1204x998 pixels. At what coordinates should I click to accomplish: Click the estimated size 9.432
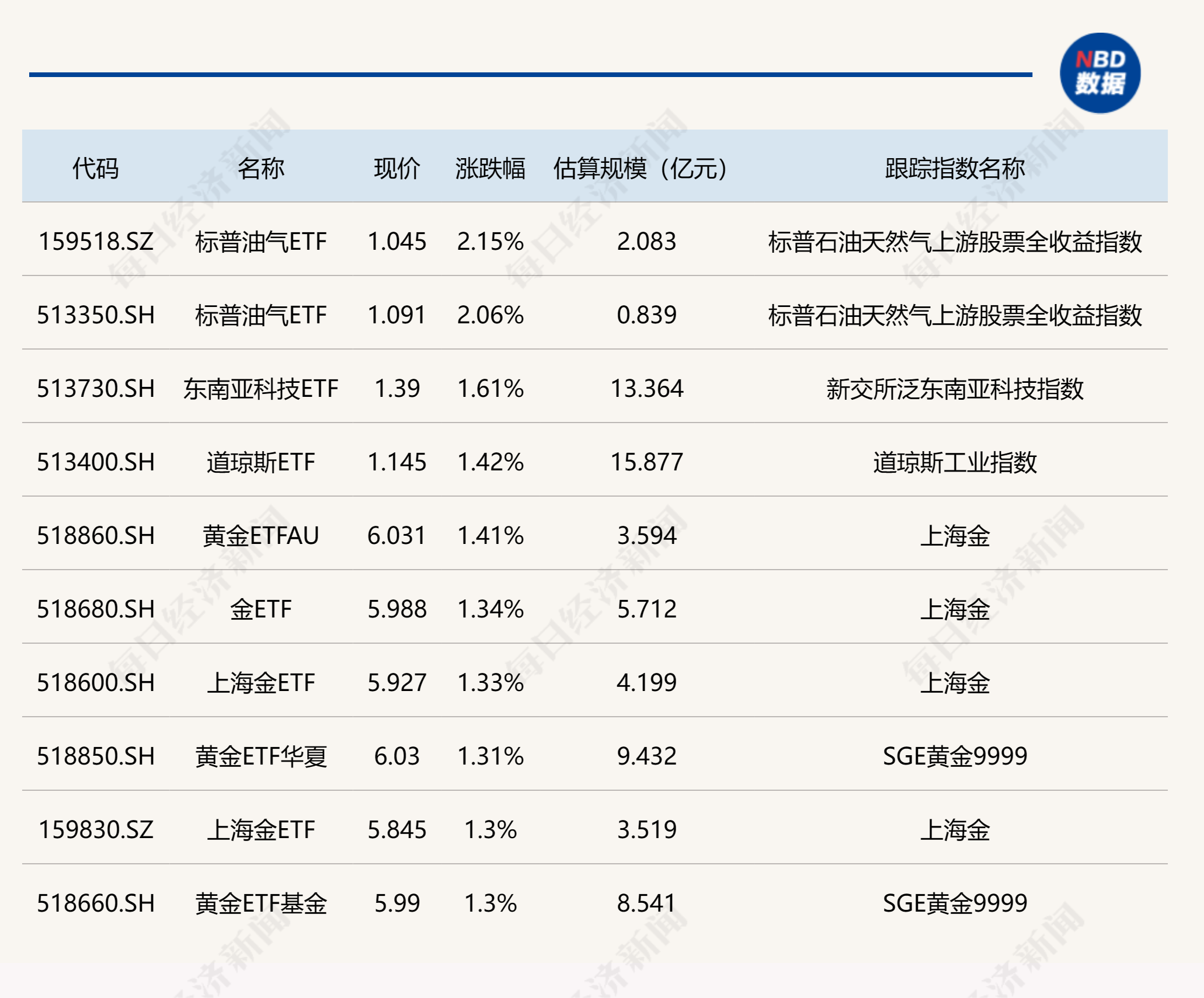tap(646, 756)
